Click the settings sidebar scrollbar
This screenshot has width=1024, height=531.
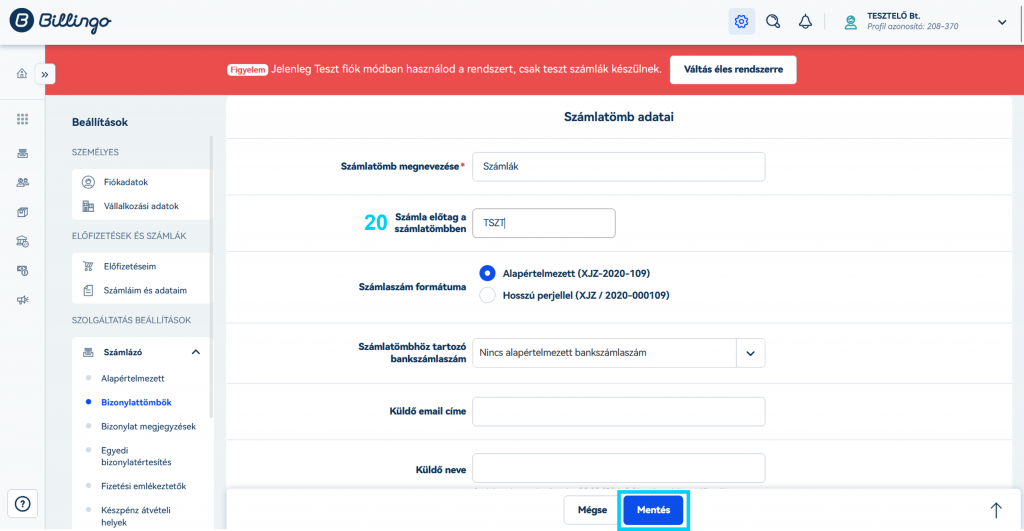211,277
